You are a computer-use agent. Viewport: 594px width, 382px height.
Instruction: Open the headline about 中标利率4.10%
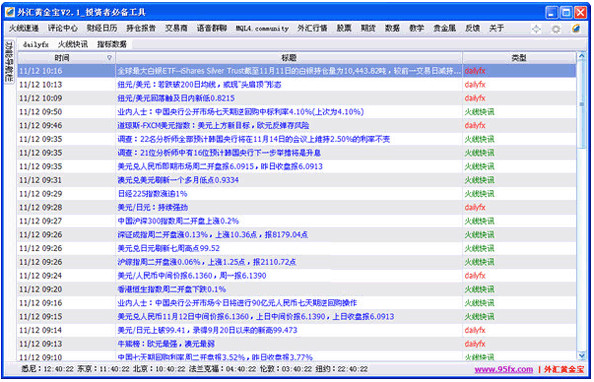point(241,112)
